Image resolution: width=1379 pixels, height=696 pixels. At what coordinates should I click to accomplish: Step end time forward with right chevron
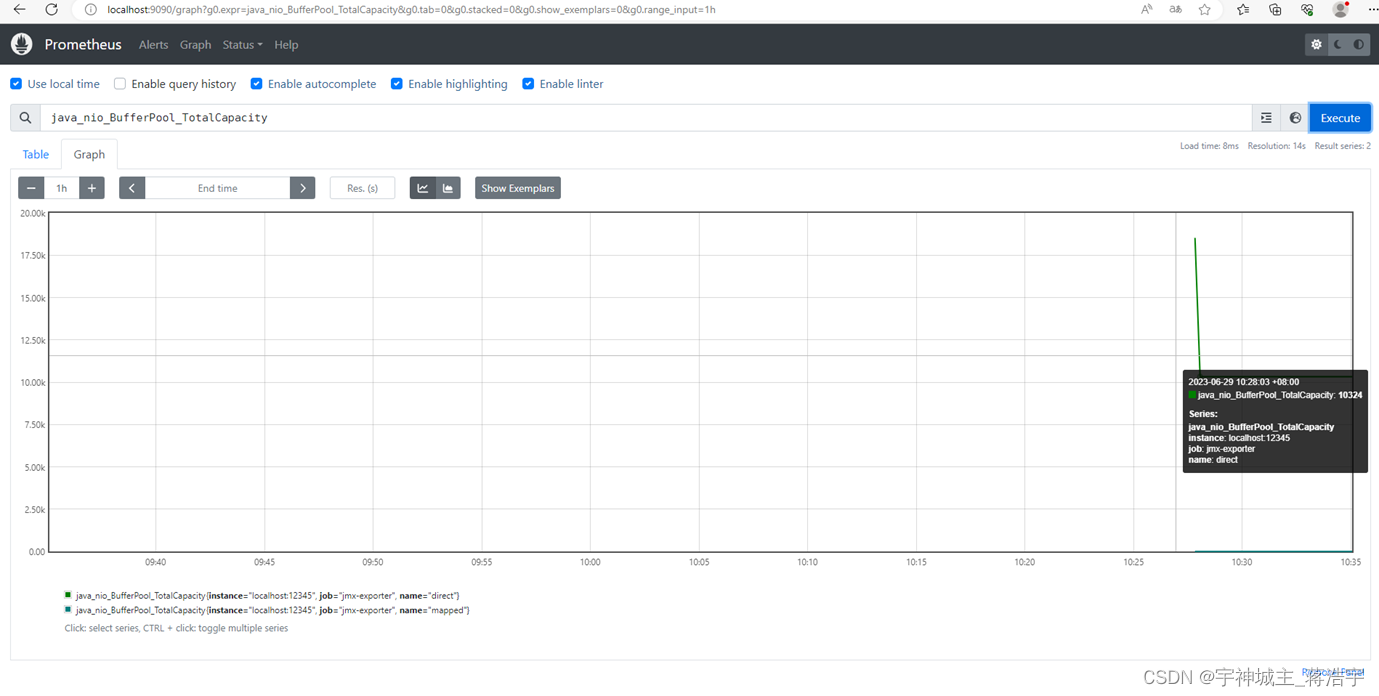tap(302, 187)
